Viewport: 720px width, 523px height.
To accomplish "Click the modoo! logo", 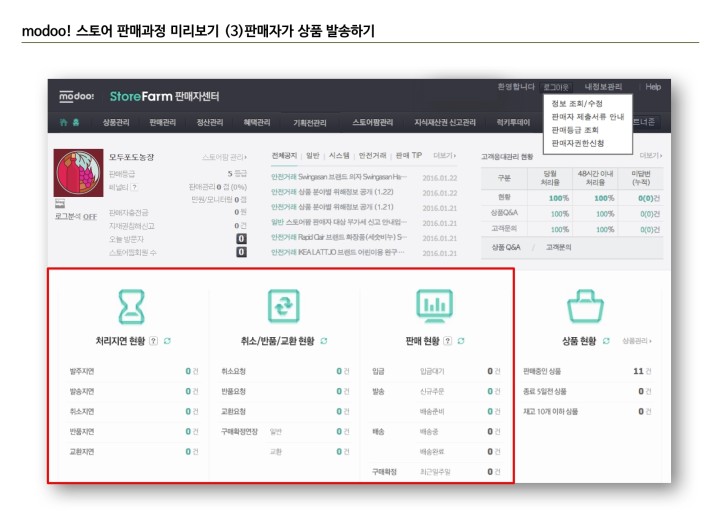I will pyautogui.click(x=76, y=96).
